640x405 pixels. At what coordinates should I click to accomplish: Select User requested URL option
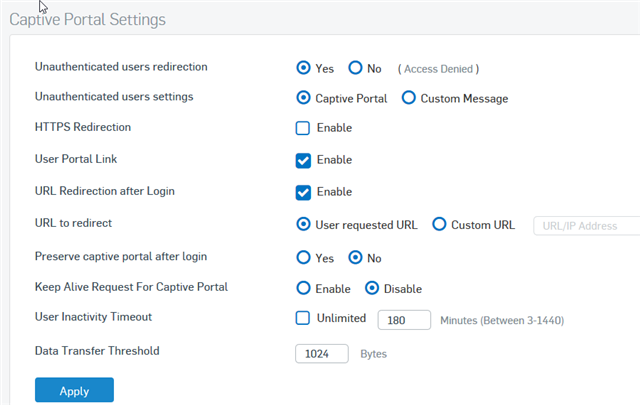pyautogui.click(x=304, y=224)
